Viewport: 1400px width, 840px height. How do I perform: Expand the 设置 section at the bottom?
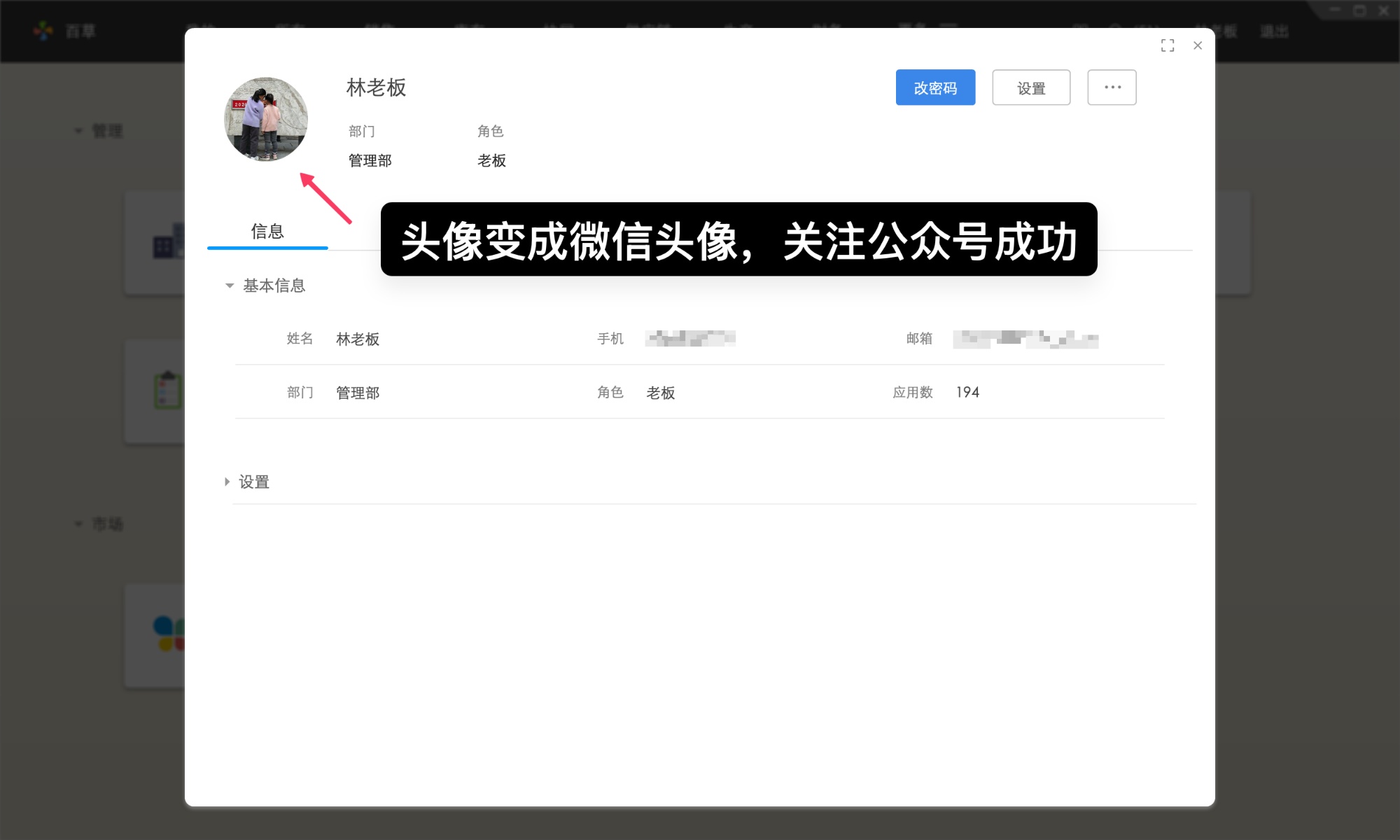pyautogui.click(x=227, y=482)
